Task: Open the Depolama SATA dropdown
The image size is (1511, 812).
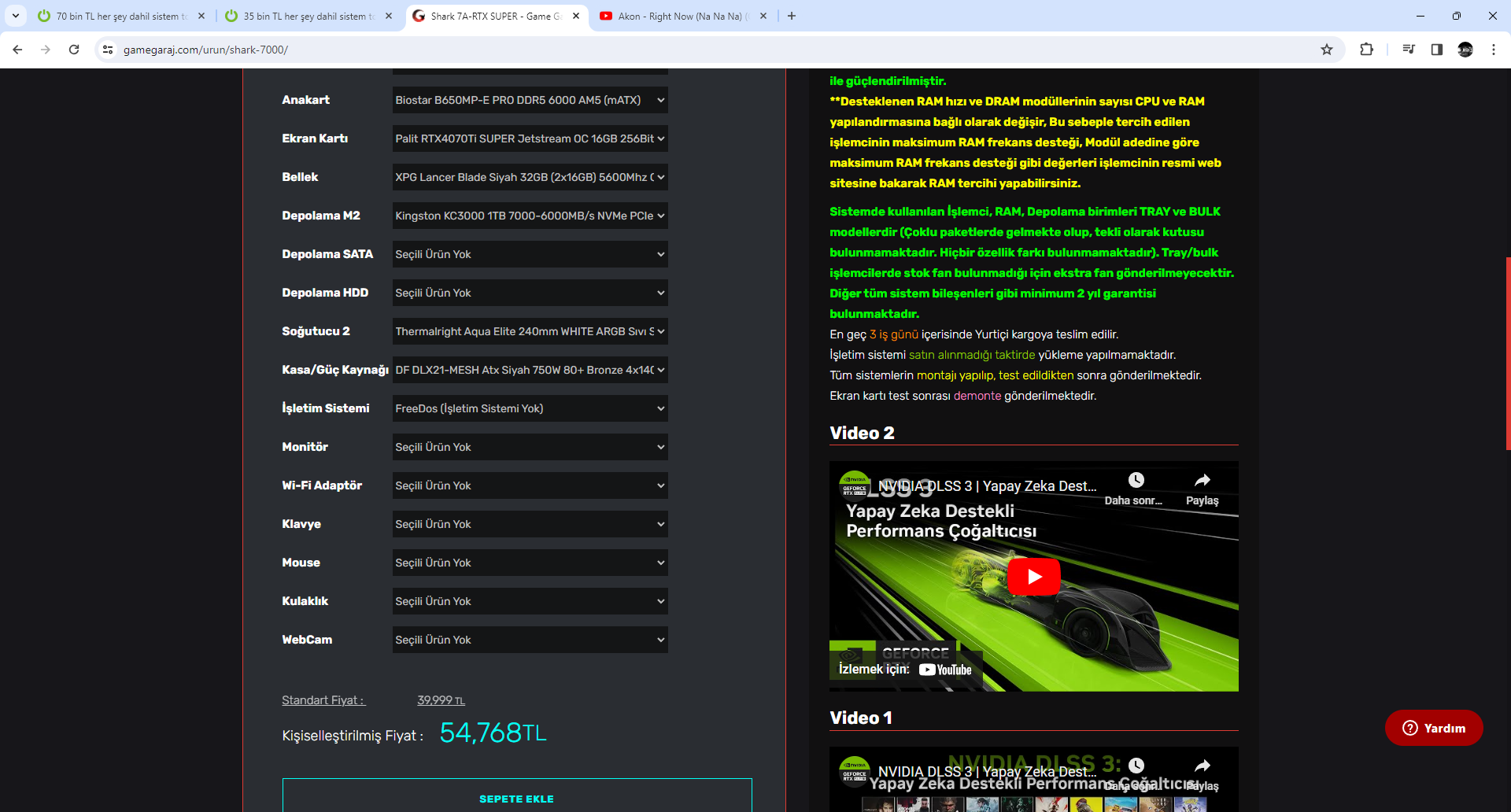Action: click(530, 254)
